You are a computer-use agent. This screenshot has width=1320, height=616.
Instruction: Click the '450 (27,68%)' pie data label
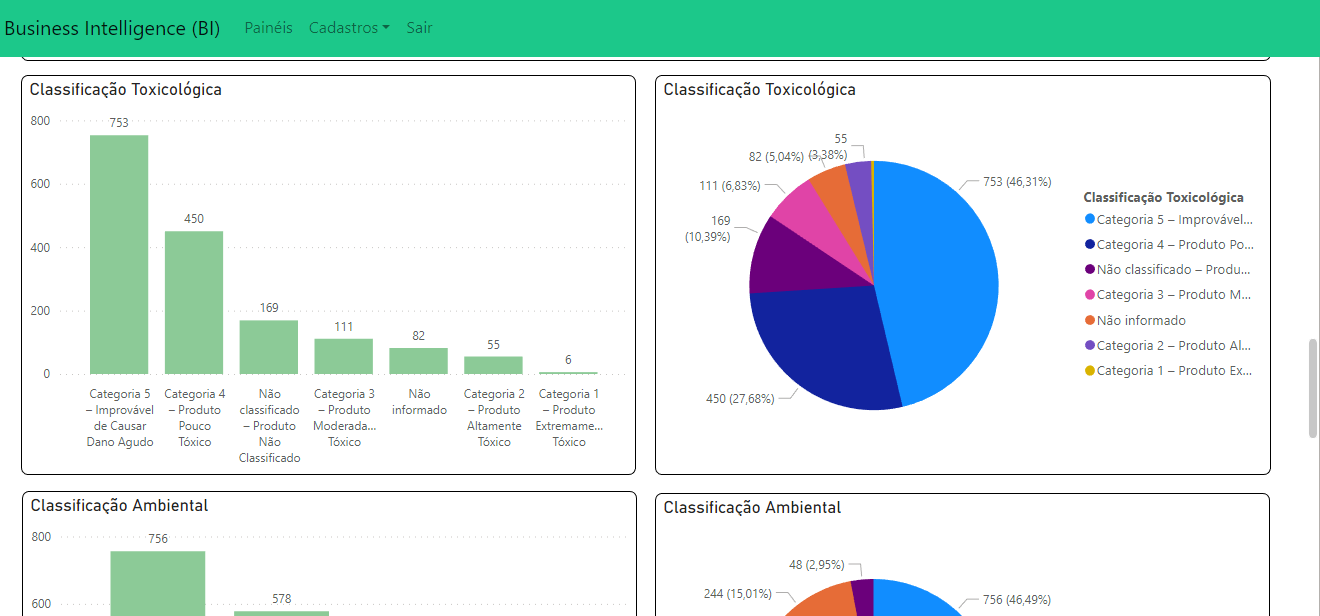click(x=740, y=399)
